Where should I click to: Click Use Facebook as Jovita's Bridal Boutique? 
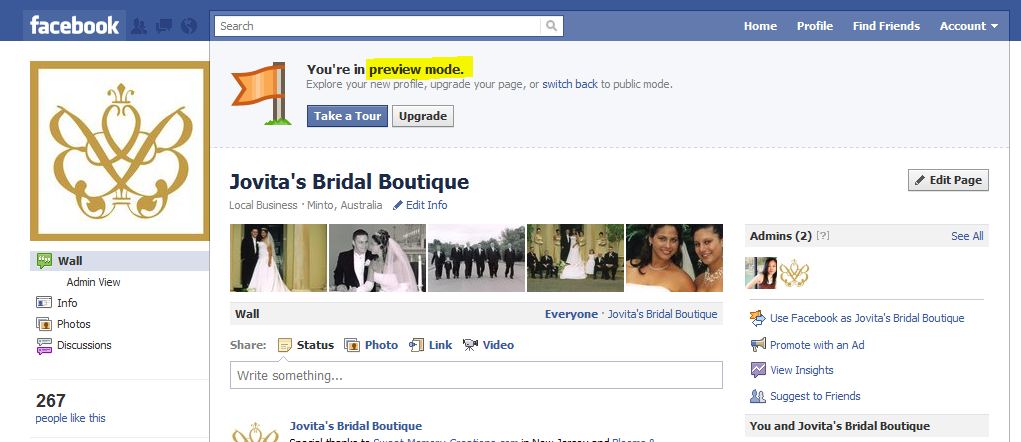click(867, 318)
